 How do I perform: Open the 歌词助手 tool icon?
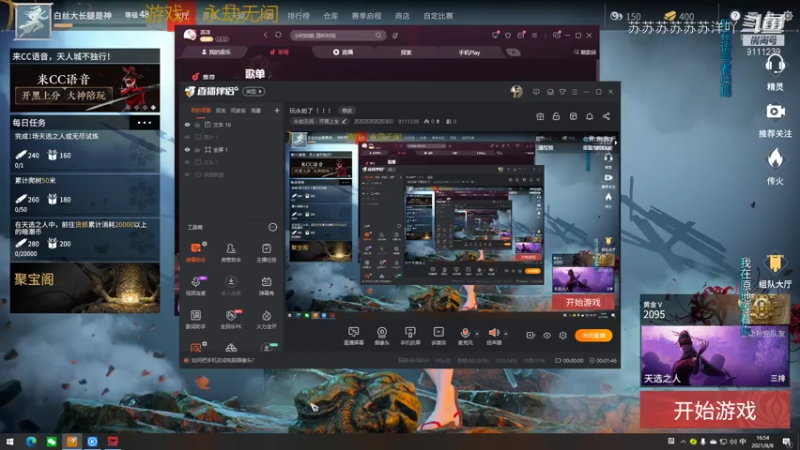tap(195, 319)
